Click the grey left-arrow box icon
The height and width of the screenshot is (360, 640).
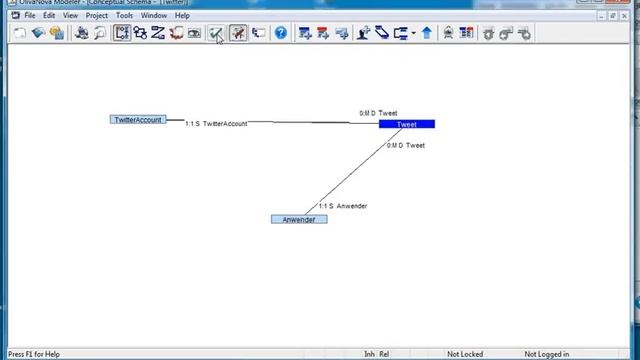click(x=507, y=33)
